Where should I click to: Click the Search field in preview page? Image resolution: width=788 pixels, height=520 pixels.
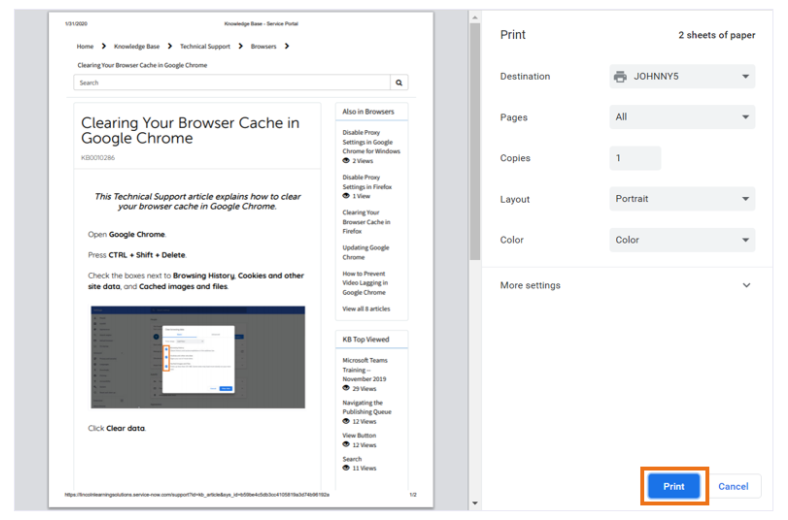pyautogui.click(x=232, y=82)
